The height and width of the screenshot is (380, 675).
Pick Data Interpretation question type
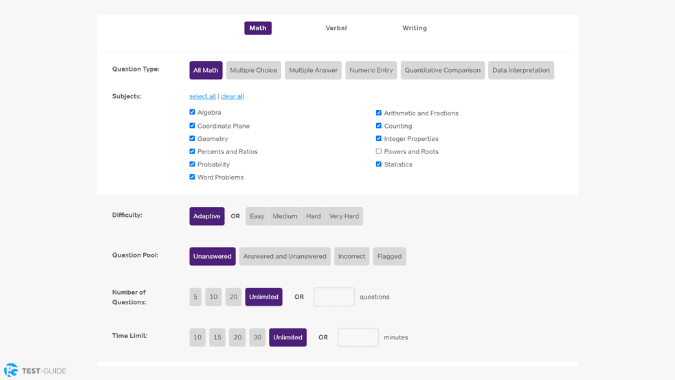[x=521, y=70]
